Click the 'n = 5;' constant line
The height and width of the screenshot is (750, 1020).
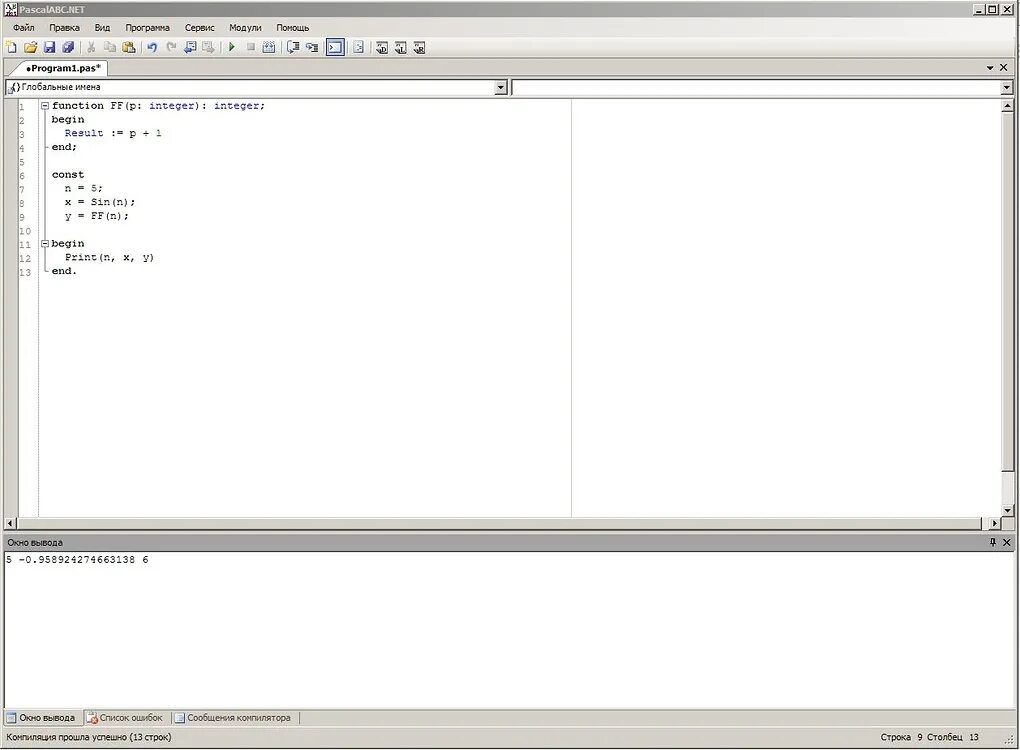(83, 188)
